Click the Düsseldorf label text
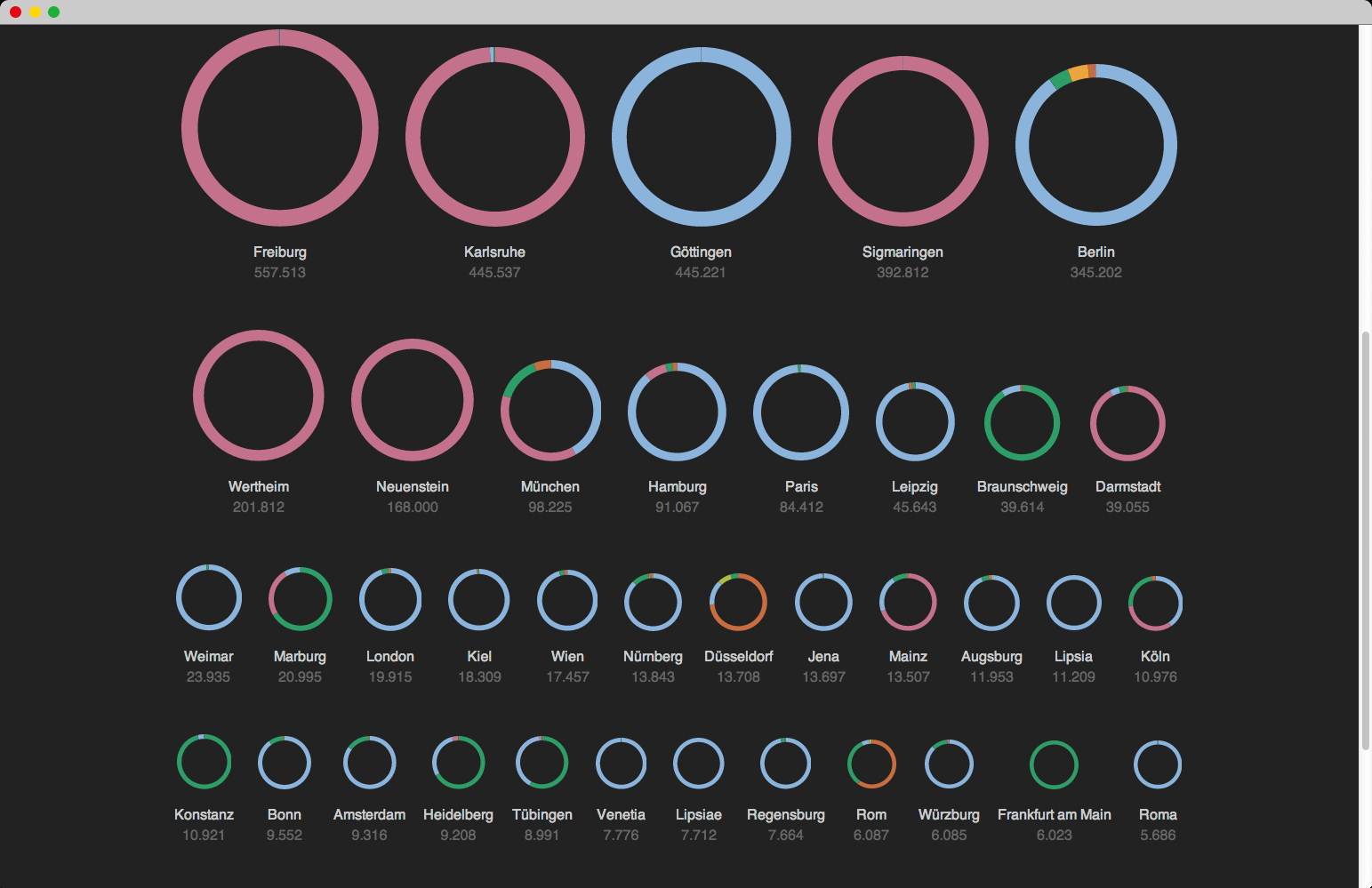 [x=739, y=657]
